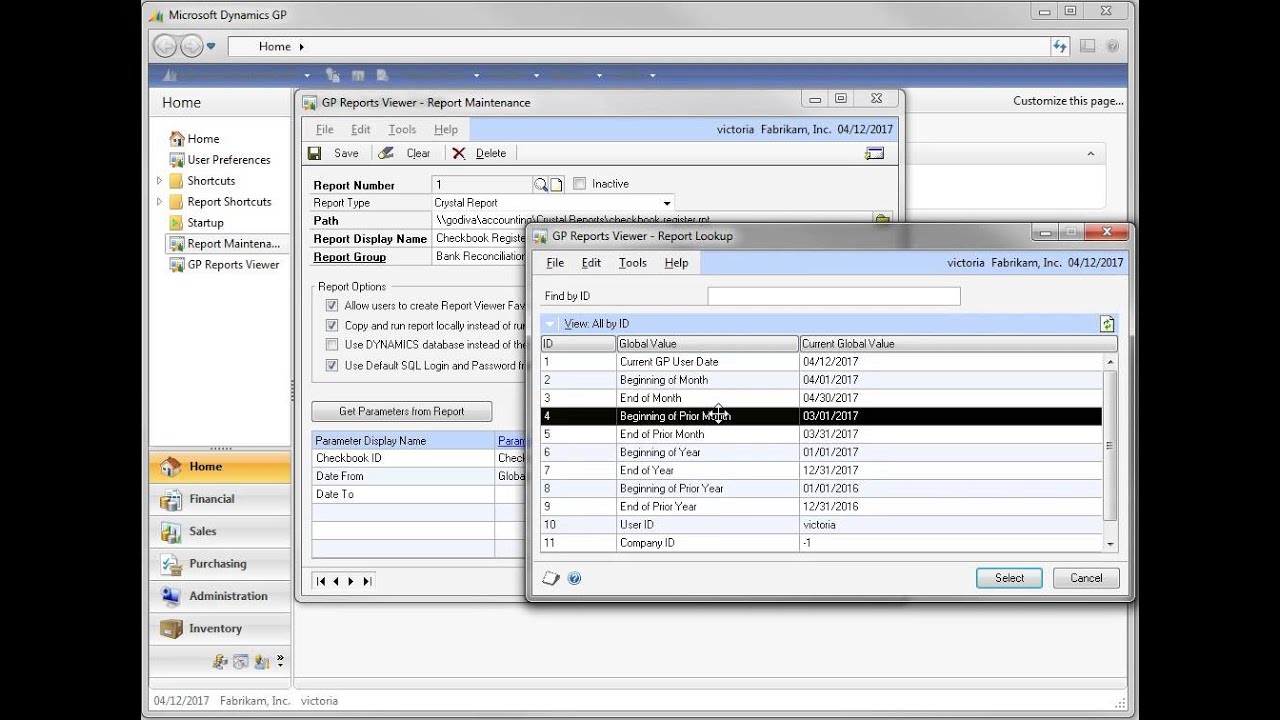
Task: Open the recent pages dropdown beside navigation arrows
Action: click(211, 46)
